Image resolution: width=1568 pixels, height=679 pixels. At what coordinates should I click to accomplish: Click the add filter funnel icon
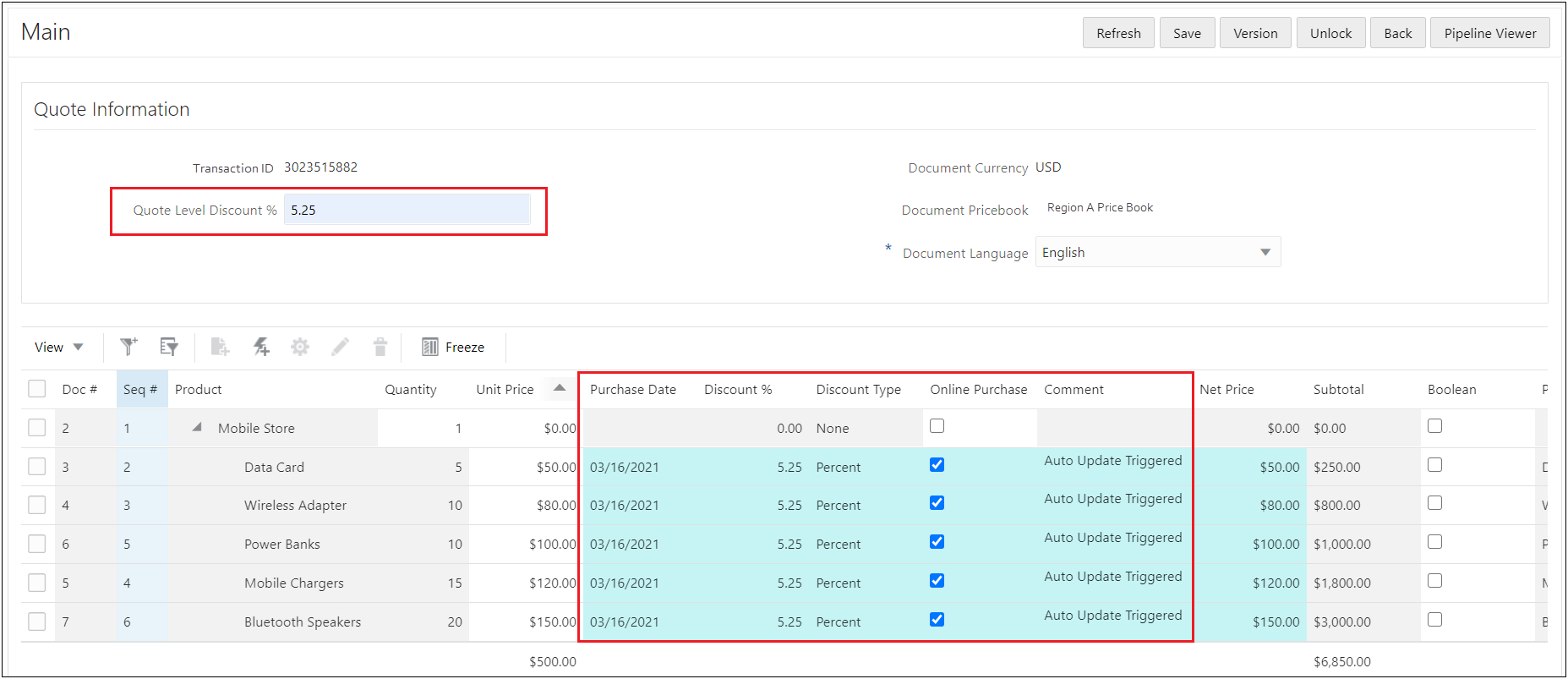(x=128, y=347)
